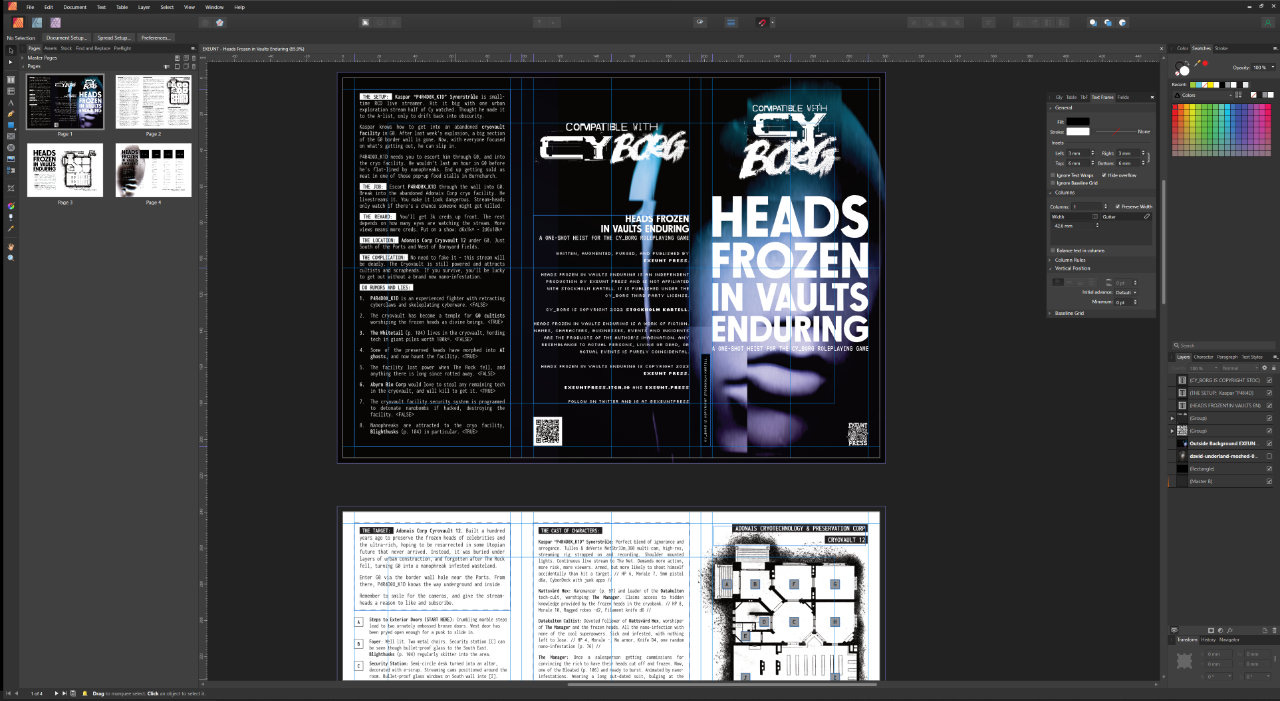Select the Picture Frame Rectangle tool
Viewport: 1280px width, 701px height.
click(x=11, y=136)
